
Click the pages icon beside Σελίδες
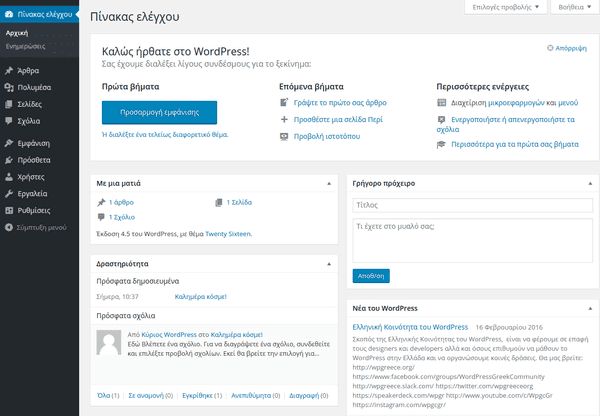tap(9, 104)
